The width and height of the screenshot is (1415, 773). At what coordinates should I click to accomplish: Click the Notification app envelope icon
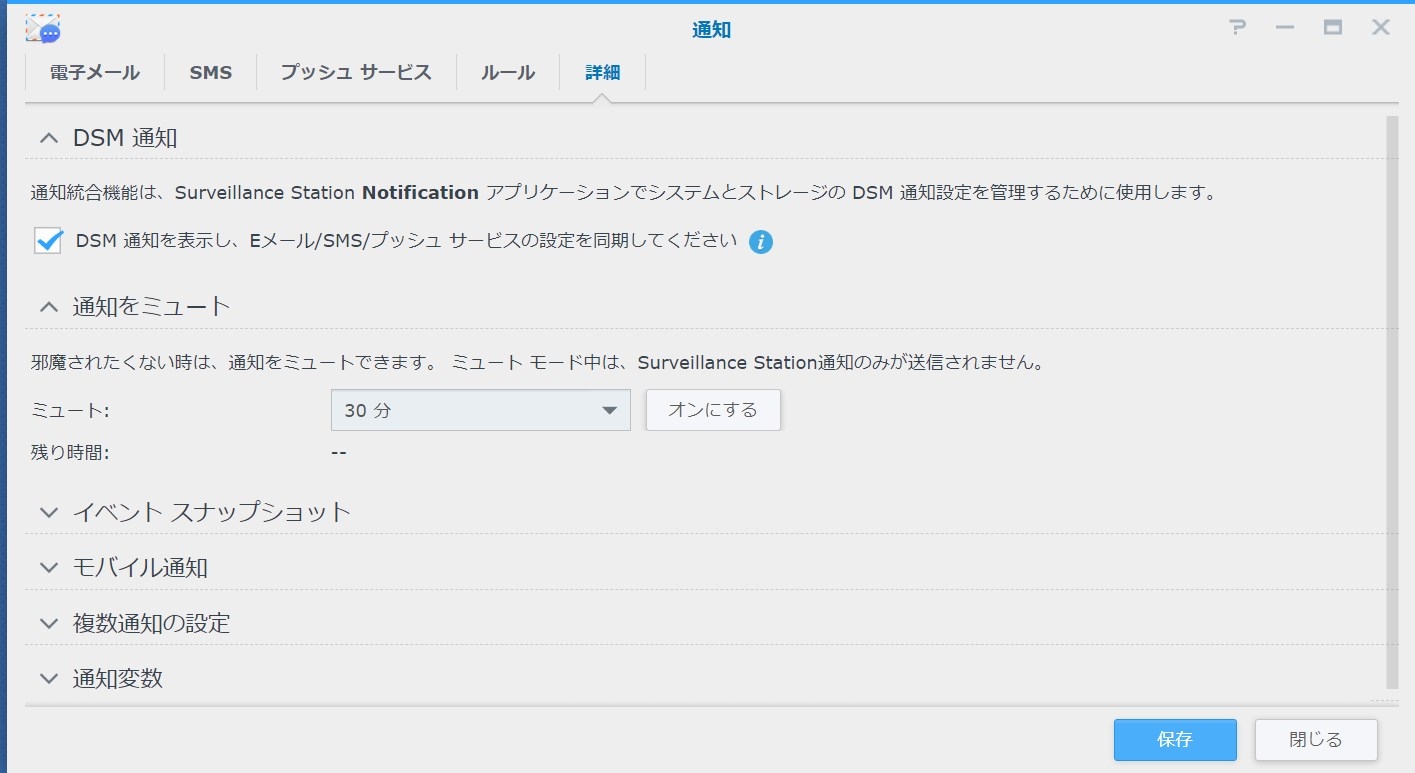pyautogui.click(x=43, y=29)
